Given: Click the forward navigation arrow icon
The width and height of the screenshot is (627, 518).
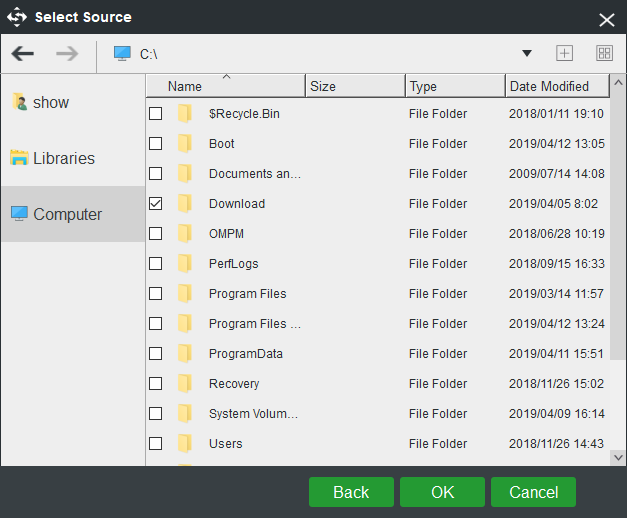Looking at the screenshot, I should (x=67, y=54).
